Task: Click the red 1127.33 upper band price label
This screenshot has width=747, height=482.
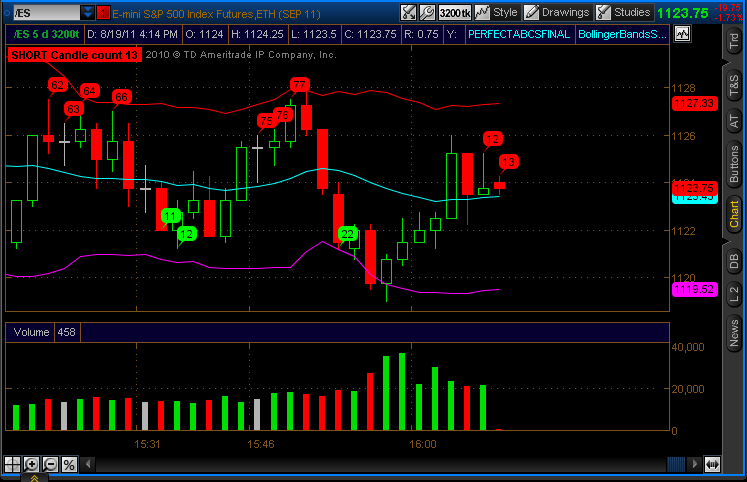Action: (x=694, y=103)
